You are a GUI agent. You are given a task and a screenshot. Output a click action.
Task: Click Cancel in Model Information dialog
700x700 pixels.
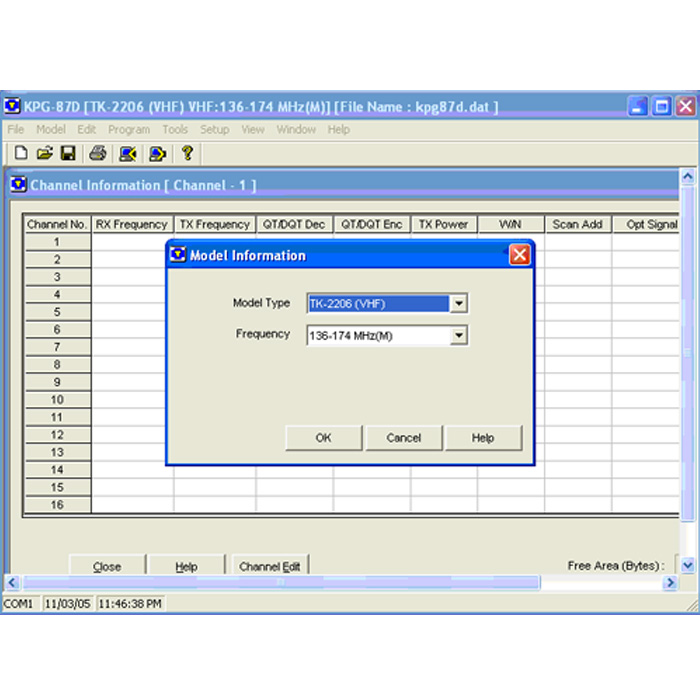[x=404, y=438]
